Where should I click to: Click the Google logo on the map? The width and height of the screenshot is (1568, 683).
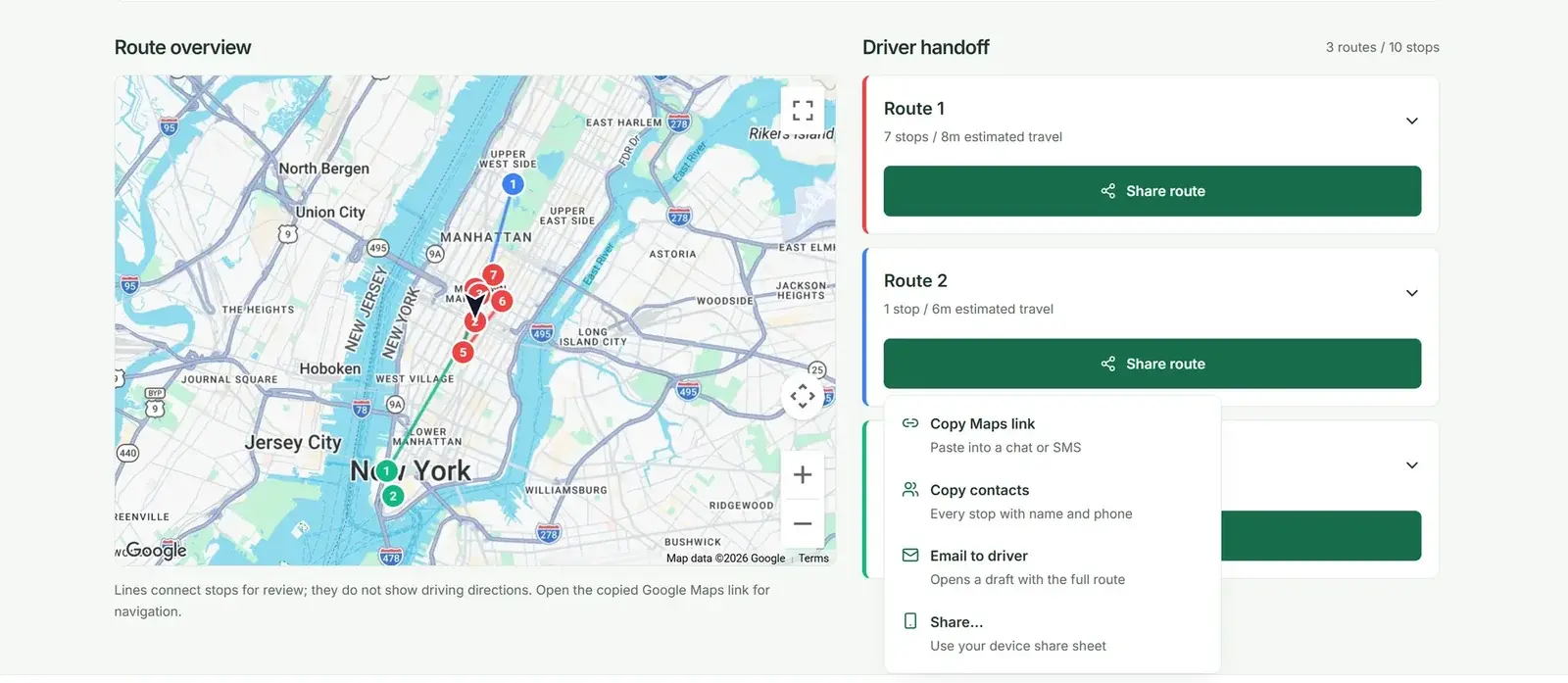(x=156, y=551)
